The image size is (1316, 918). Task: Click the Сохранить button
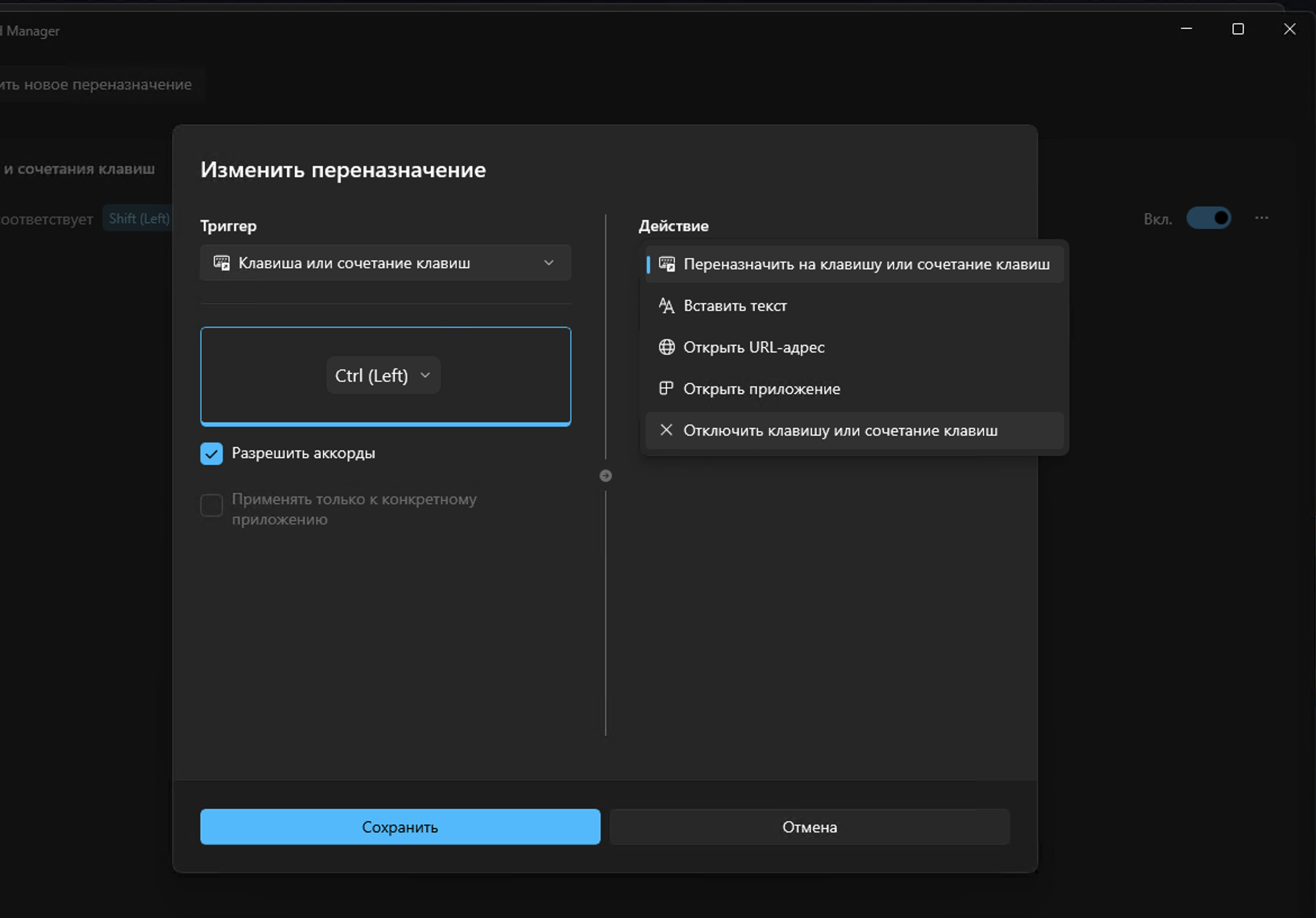tap(400, 827)
